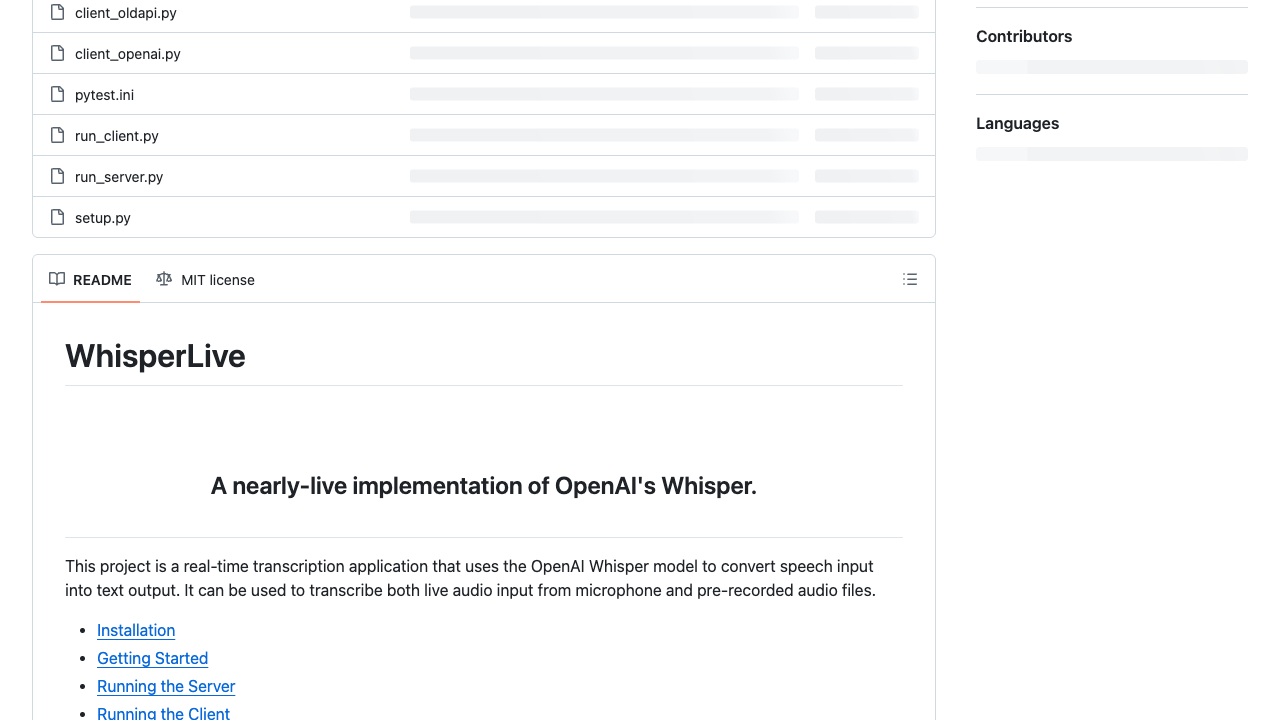The width and height of the screenshot is (1280, 720).
Task: Click the paragraph starting 'This project is a real-time'
Action: coord(470,578)
